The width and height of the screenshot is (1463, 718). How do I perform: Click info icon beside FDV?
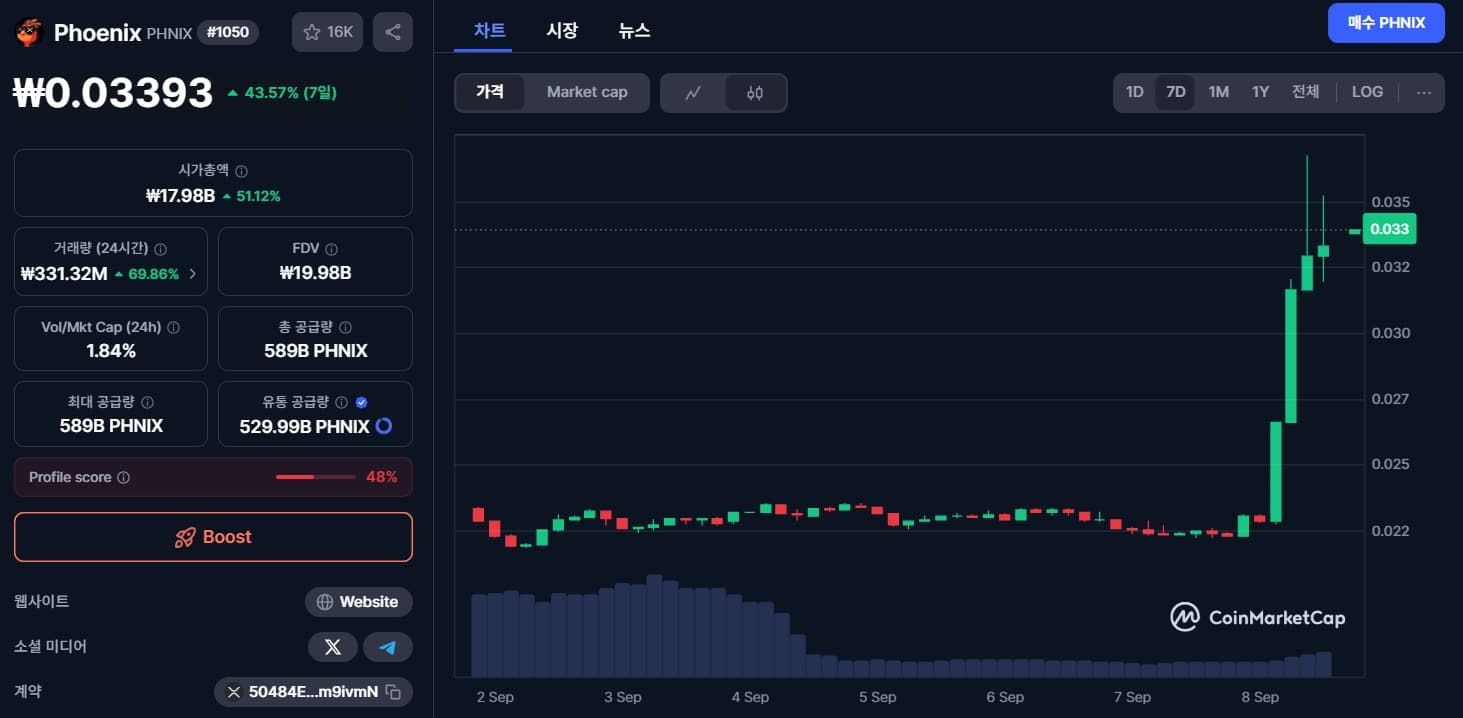[x=331, y=249]
